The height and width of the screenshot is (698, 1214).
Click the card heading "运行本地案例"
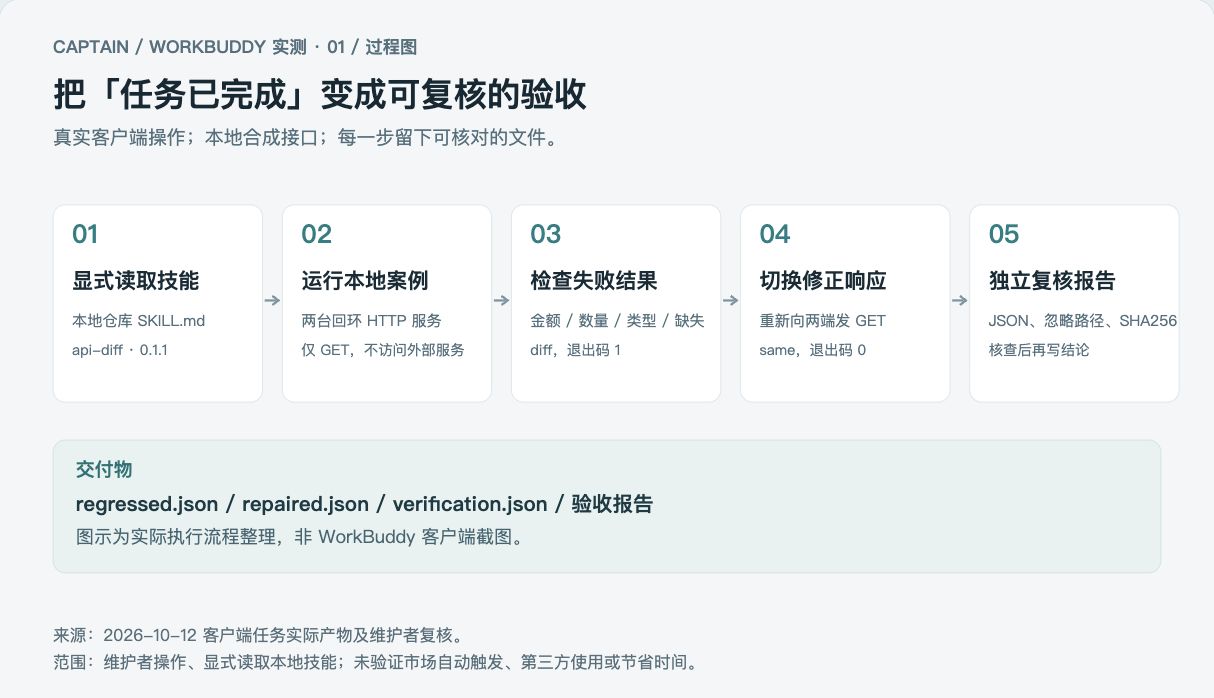[364, 281]
